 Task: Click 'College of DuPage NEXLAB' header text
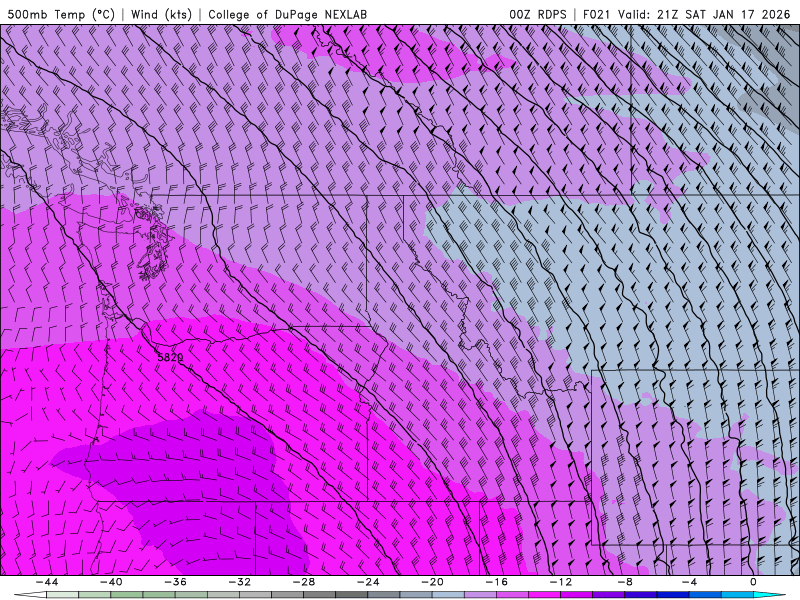pyautogui.click(x=287, y=14)
